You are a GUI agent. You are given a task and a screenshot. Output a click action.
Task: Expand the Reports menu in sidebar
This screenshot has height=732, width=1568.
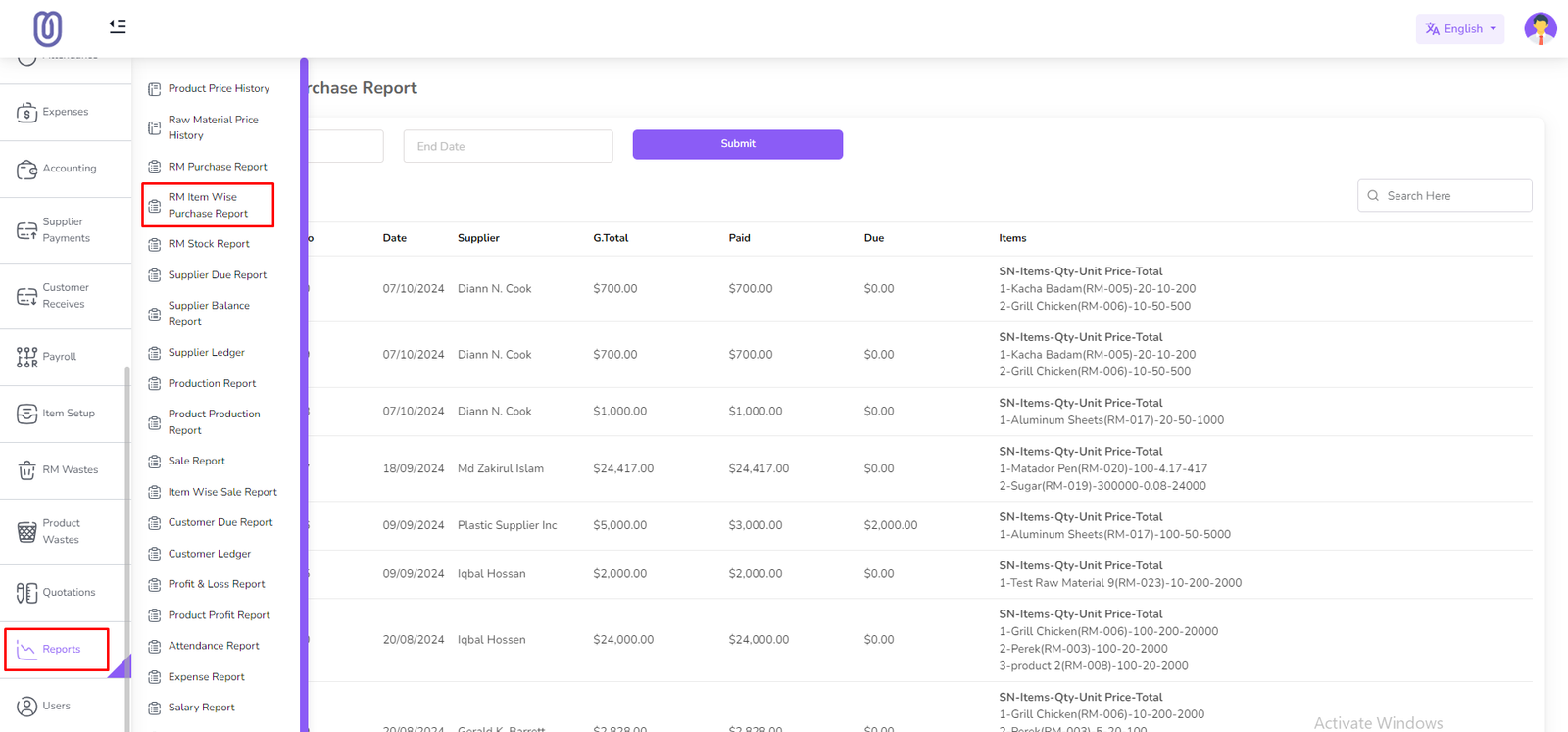(x=56, y=650)
